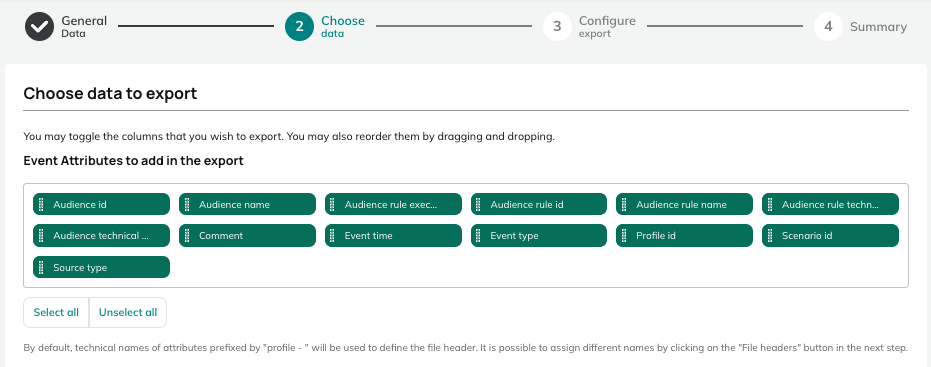
Task: Click the Choose data to export heading
Action: pyautogui.click(x=110, y=94)
